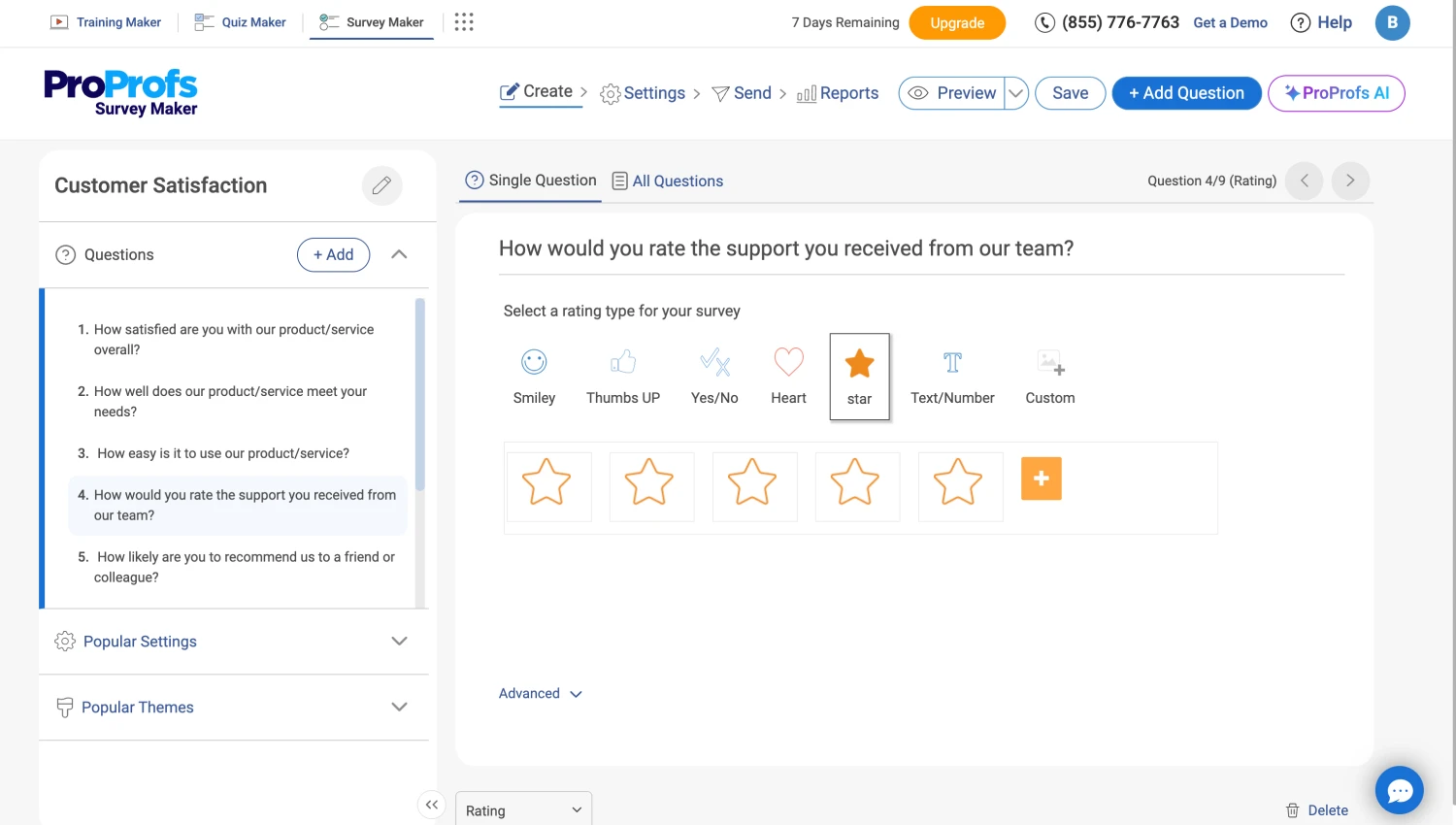Open the Rating question type dropdown
The image size is (1456, 825).
click(523, 810)
